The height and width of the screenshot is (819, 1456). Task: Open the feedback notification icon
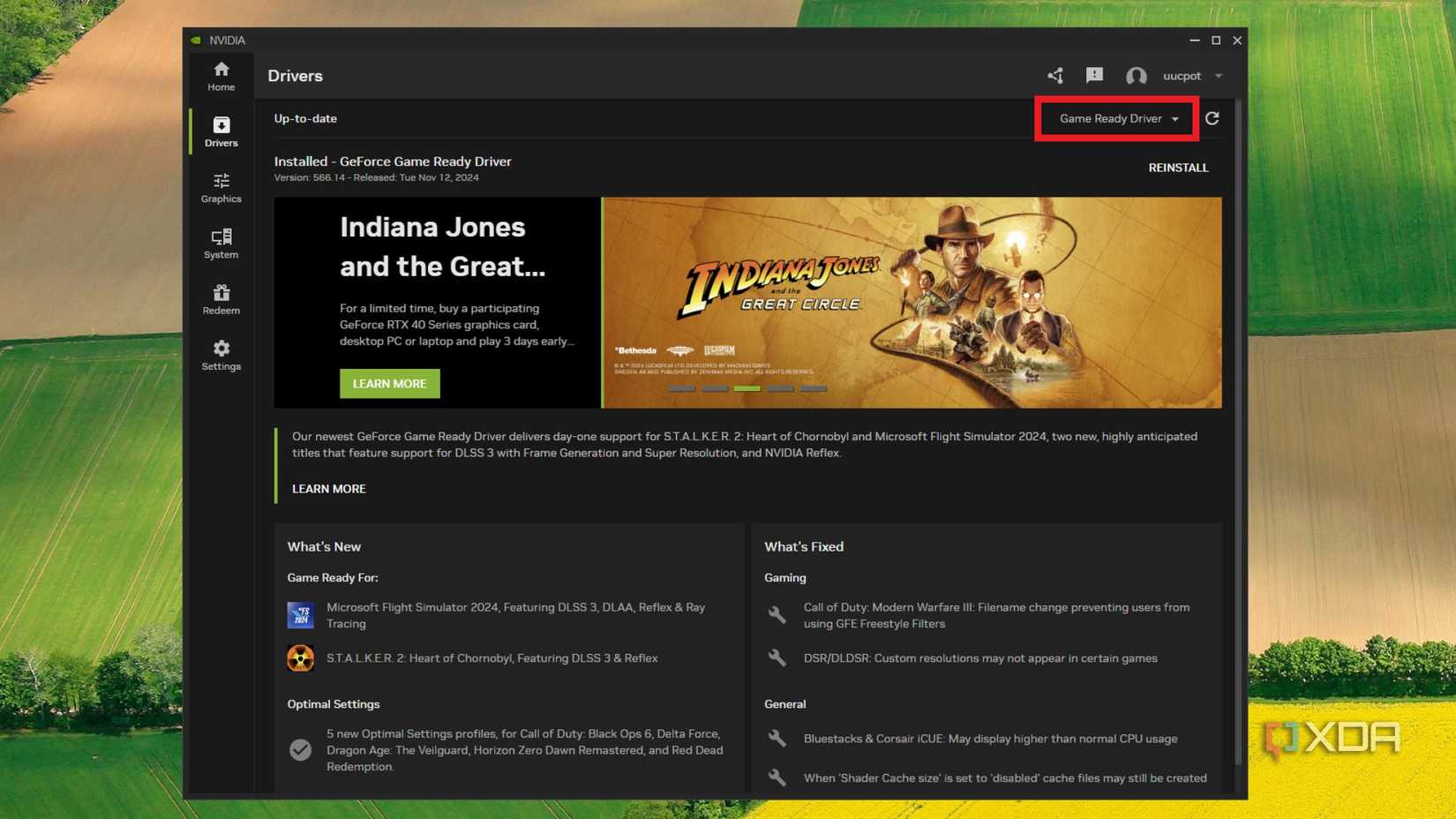[1094, 76]
